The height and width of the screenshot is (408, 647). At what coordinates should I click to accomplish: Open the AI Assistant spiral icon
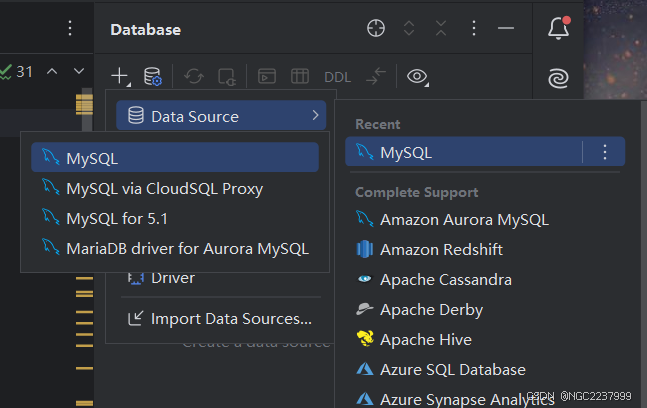(558, 78)
